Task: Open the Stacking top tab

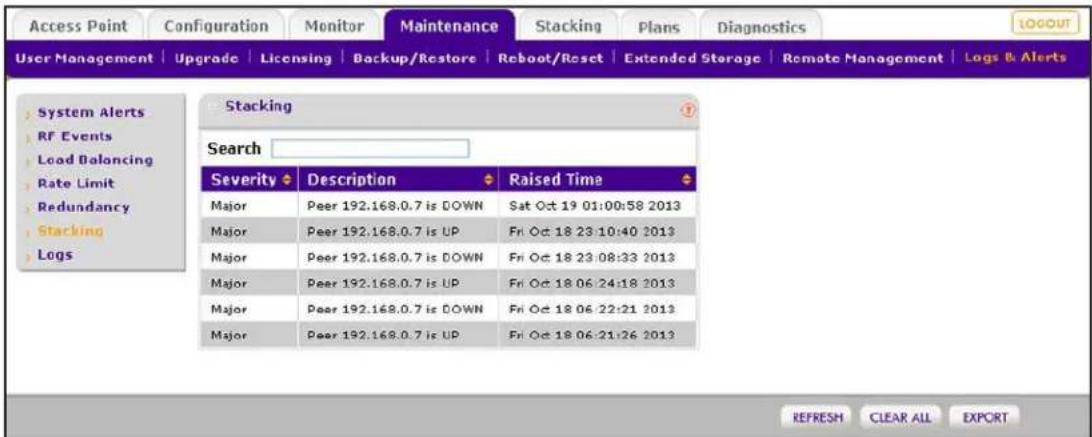Action: 568,26
